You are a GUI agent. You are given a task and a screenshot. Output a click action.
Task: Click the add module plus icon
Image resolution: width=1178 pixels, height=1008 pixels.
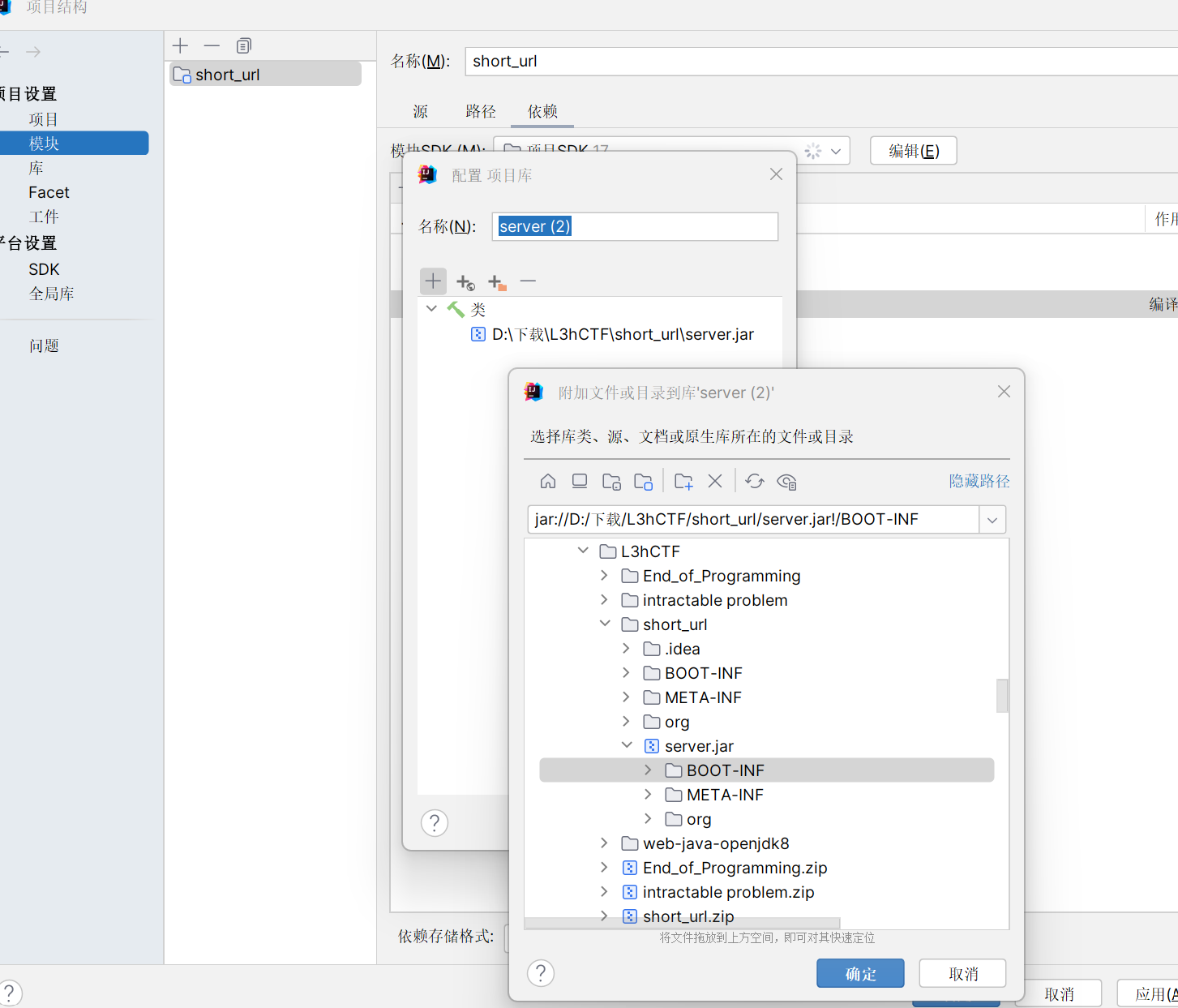pos(181,45)
